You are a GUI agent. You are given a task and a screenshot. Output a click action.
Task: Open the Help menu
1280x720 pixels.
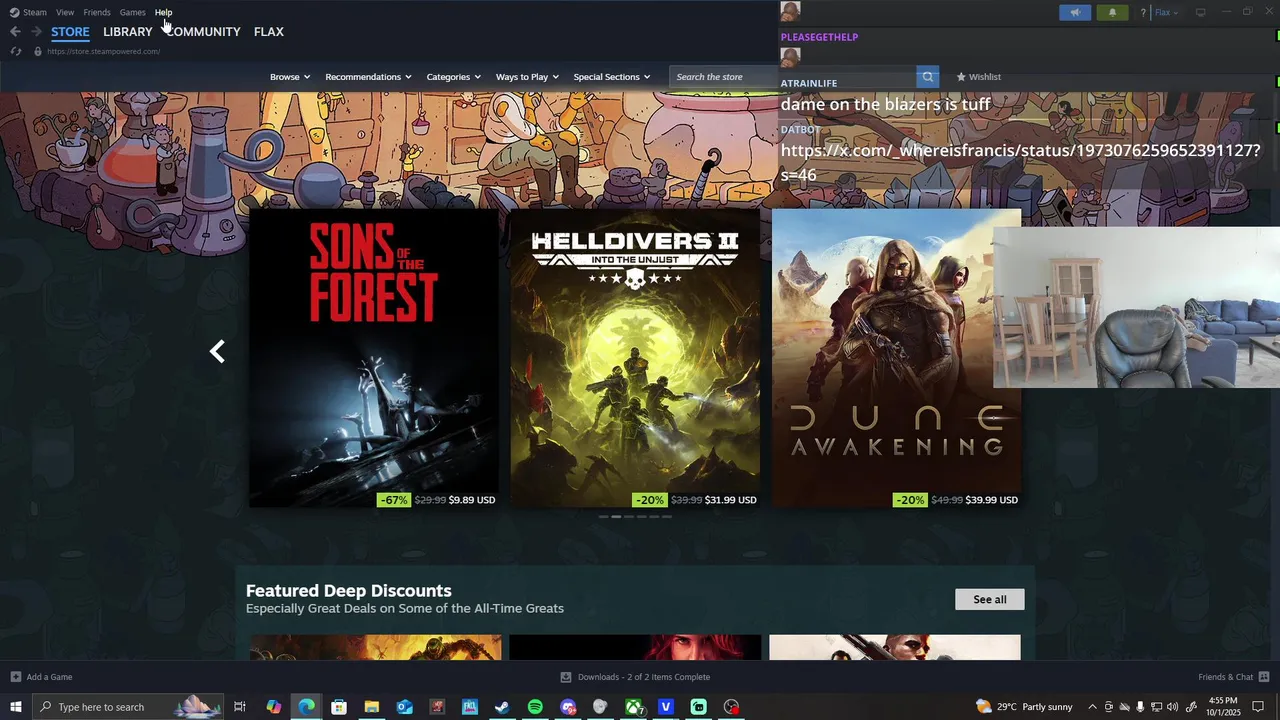163,12
